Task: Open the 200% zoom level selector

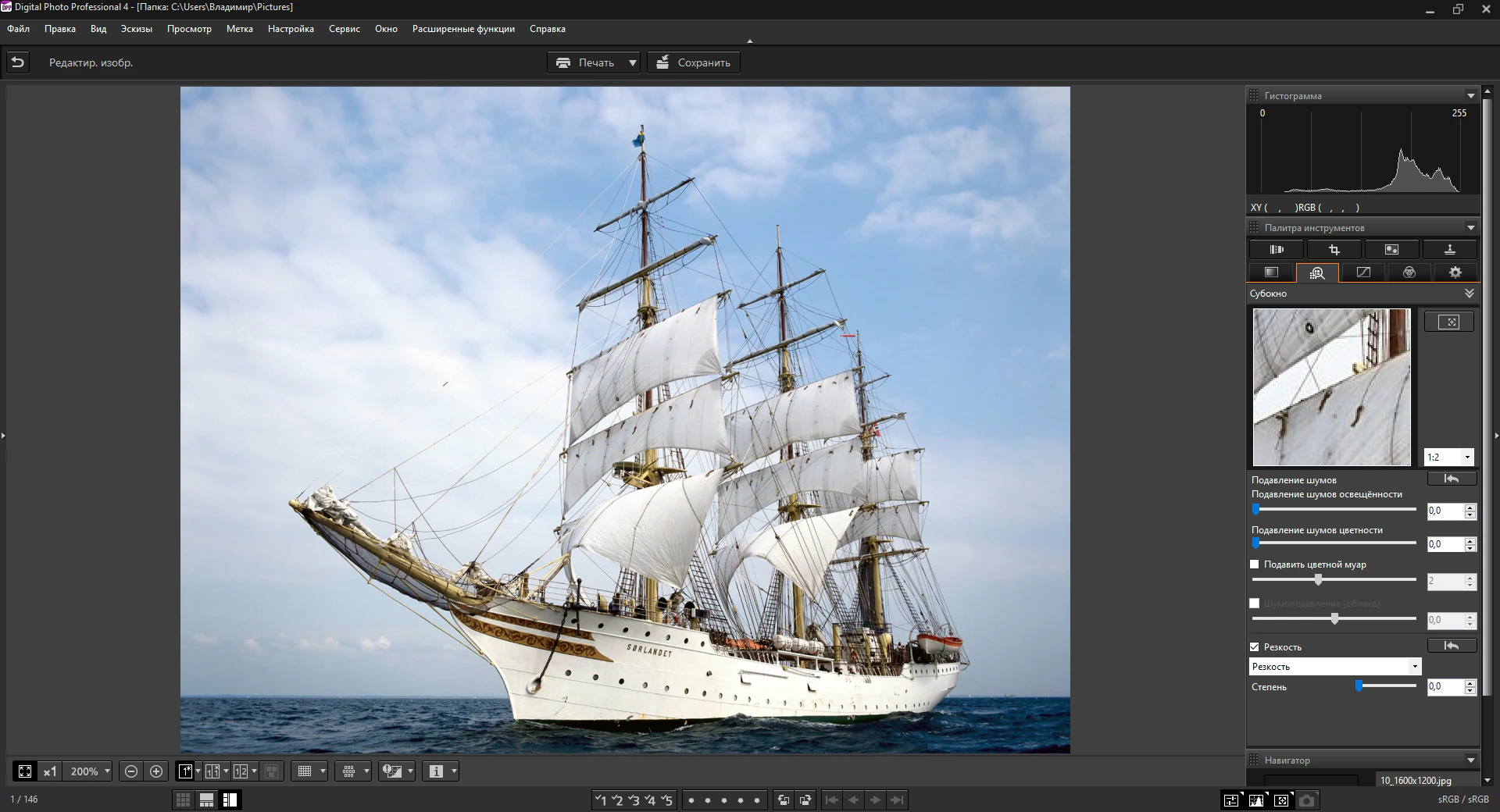Action: [x=87, y=771]
